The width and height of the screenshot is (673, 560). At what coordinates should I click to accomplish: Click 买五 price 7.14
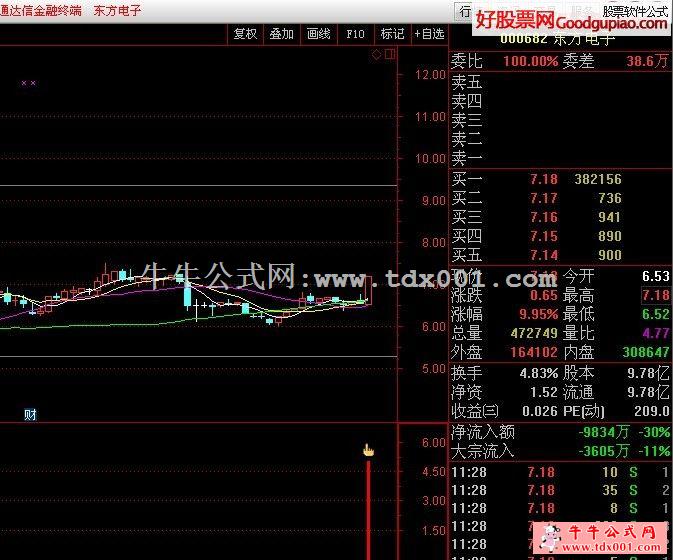pyautogui.click(x=544, y=255)
